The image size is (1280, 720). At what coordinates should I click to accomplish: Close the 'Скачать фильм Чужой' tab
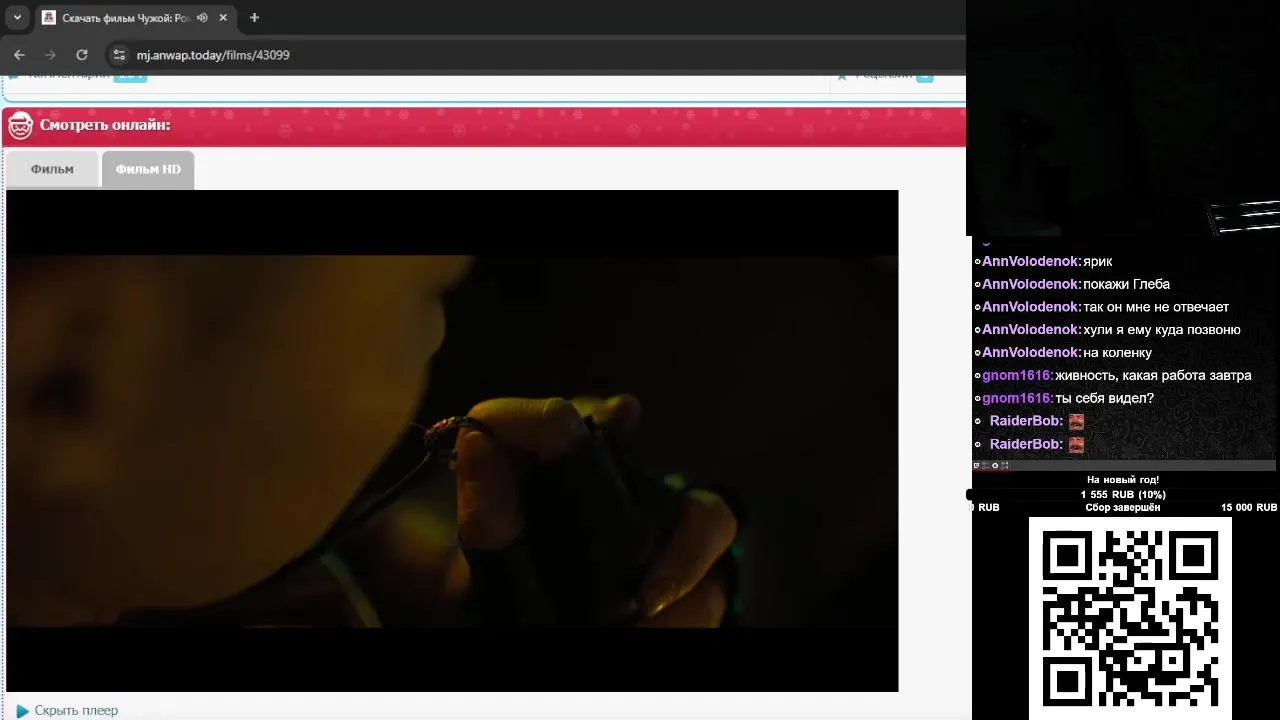224,18
